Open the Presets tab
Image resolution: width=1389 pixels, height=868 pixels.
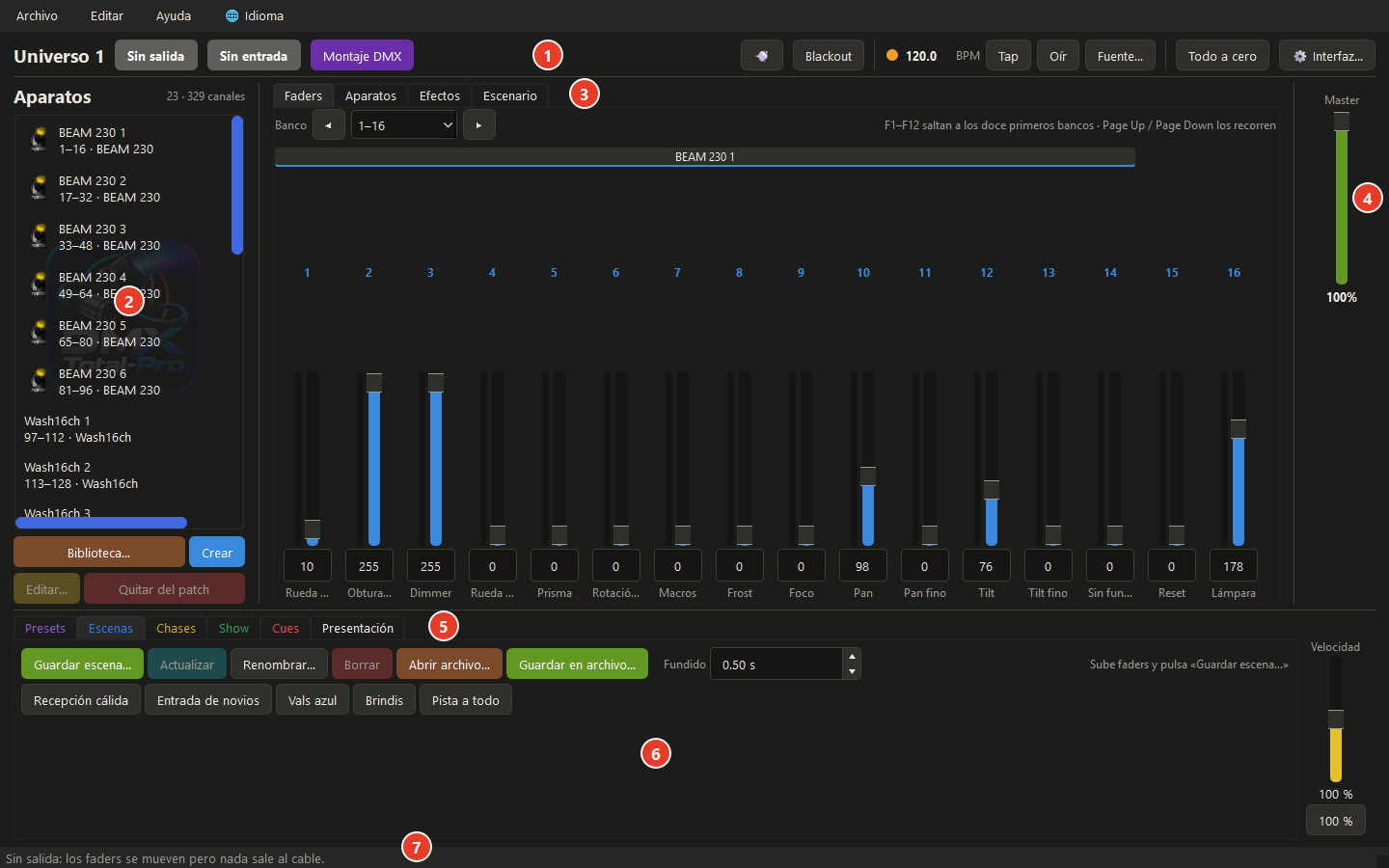click(x=45, y=628)
